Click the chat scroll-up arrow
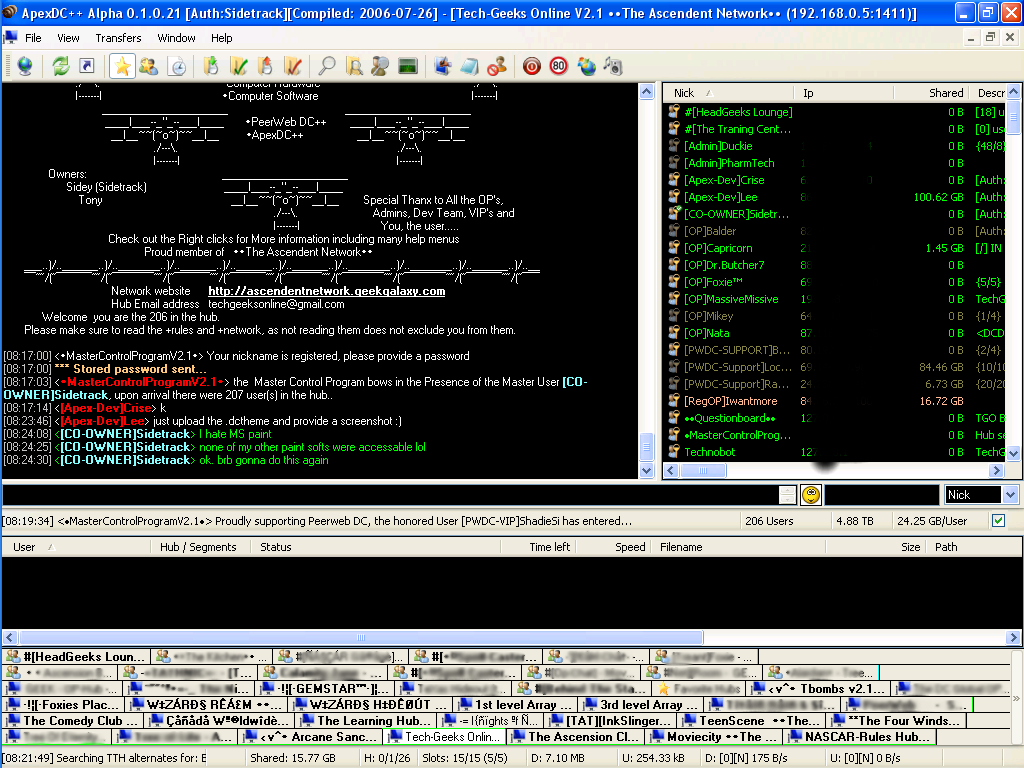The width and height of the screenshot is (1024, 768). click(647, 91)
